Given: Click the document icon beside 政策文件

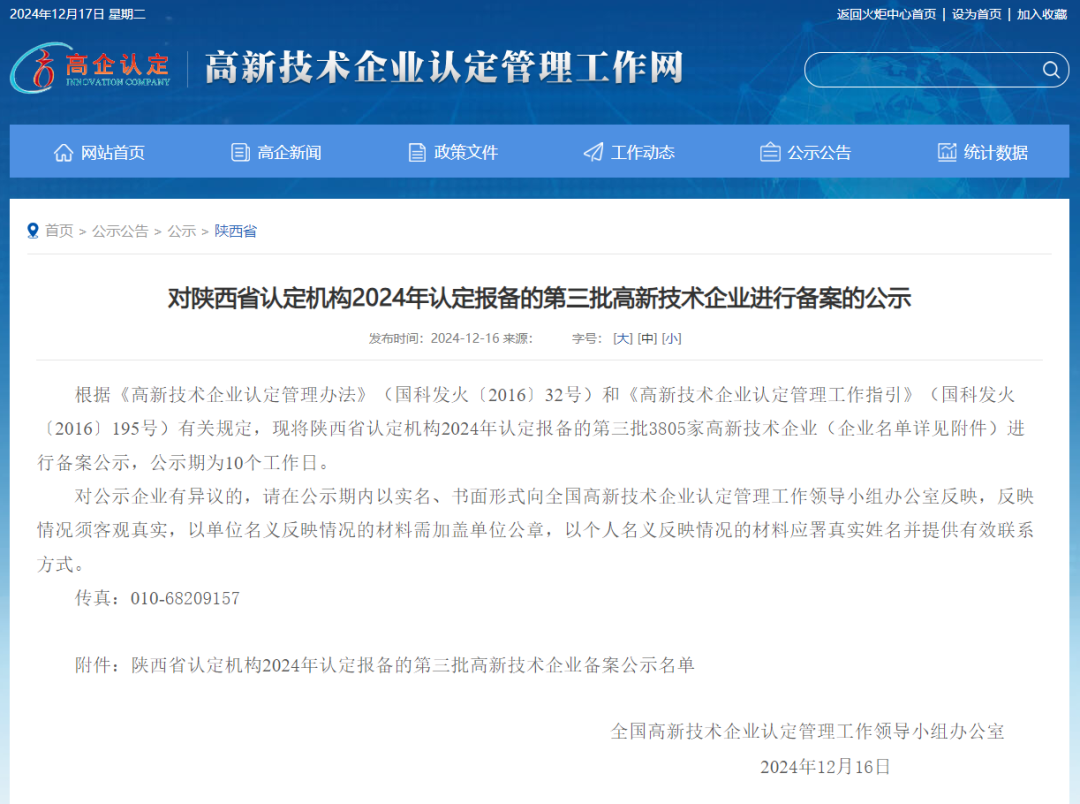Looking at the screenshot, I should click(x=417, y=152).
